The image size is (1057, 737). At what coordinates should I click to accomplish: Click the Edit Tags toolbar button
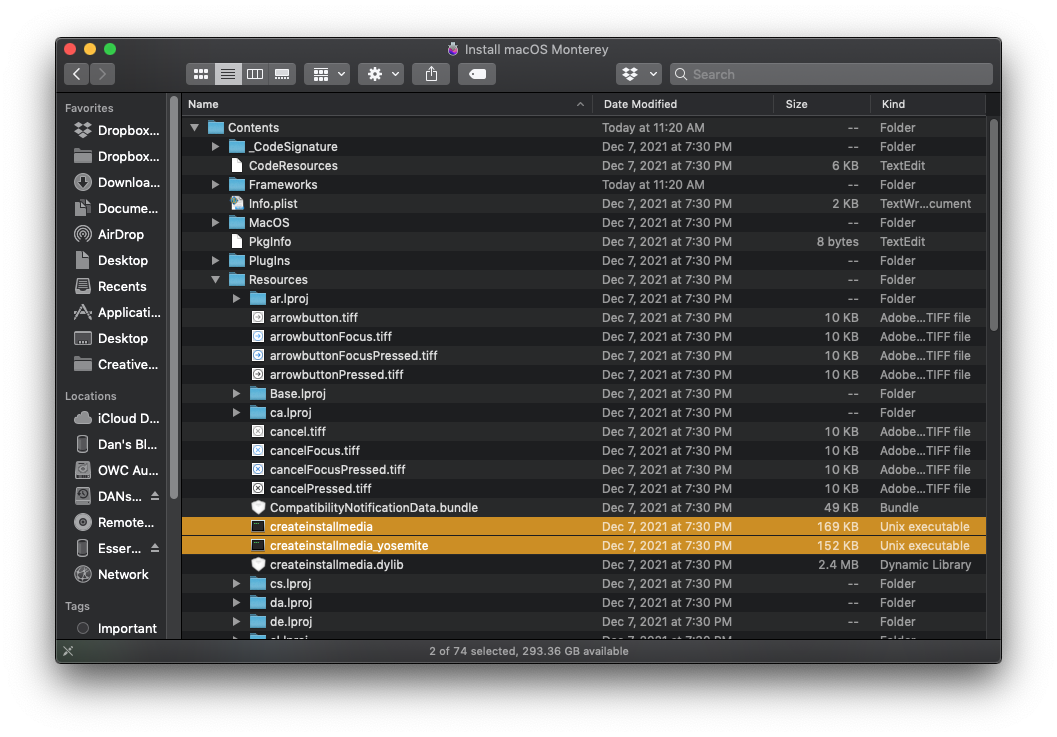(477, 74)
